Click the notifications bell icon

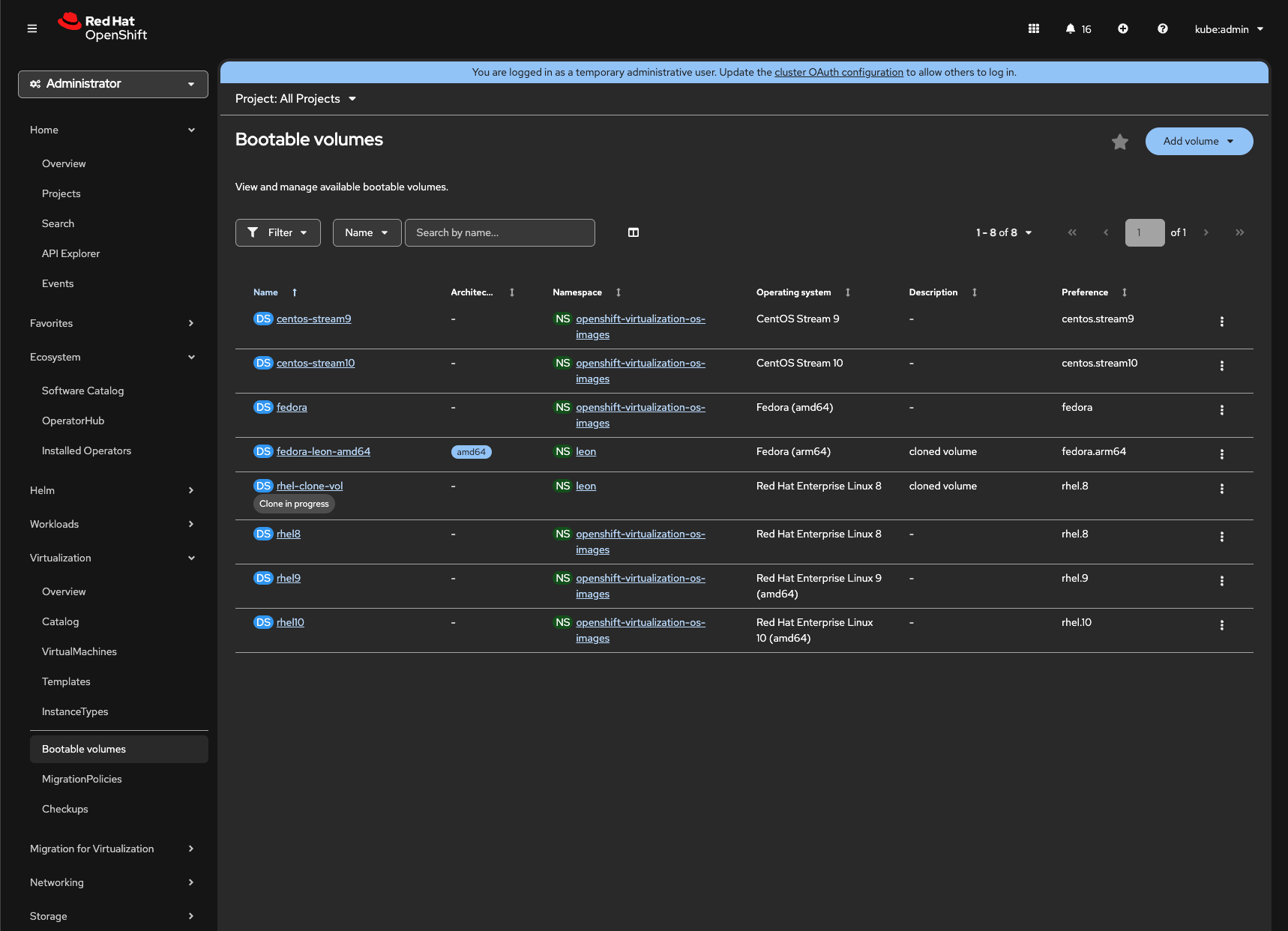[x=1071, y=28]
